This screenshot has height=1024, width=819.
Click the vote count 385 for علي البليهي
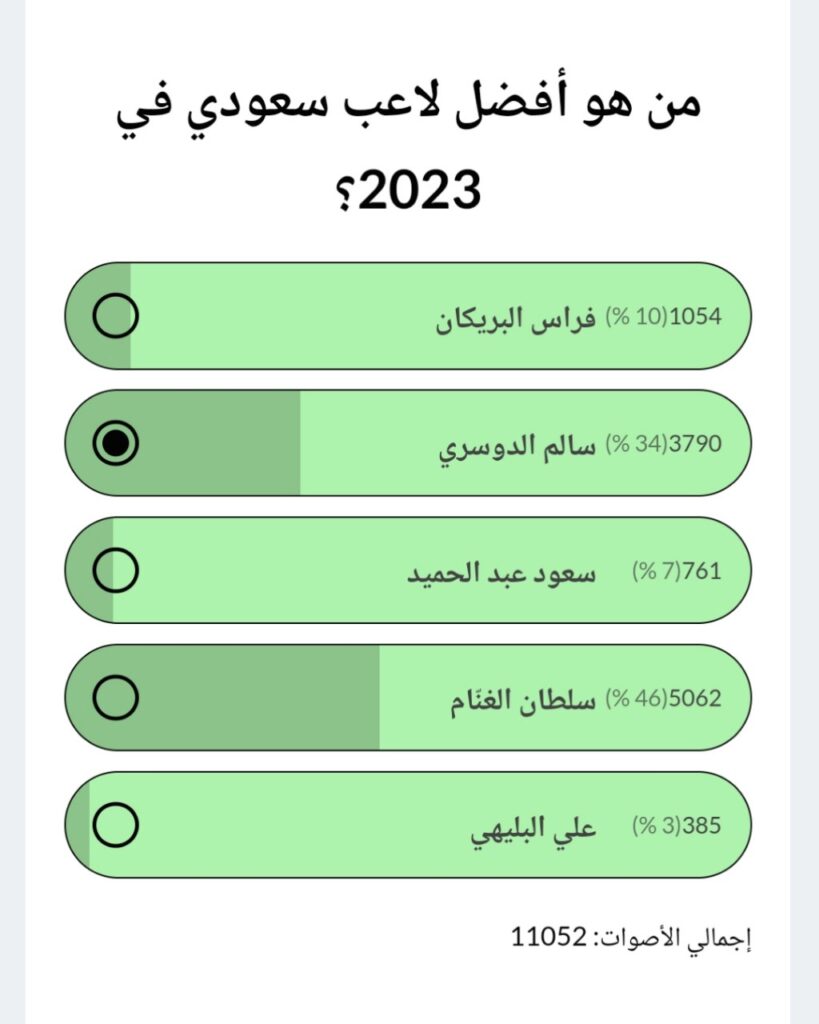[x=701, y=824]
